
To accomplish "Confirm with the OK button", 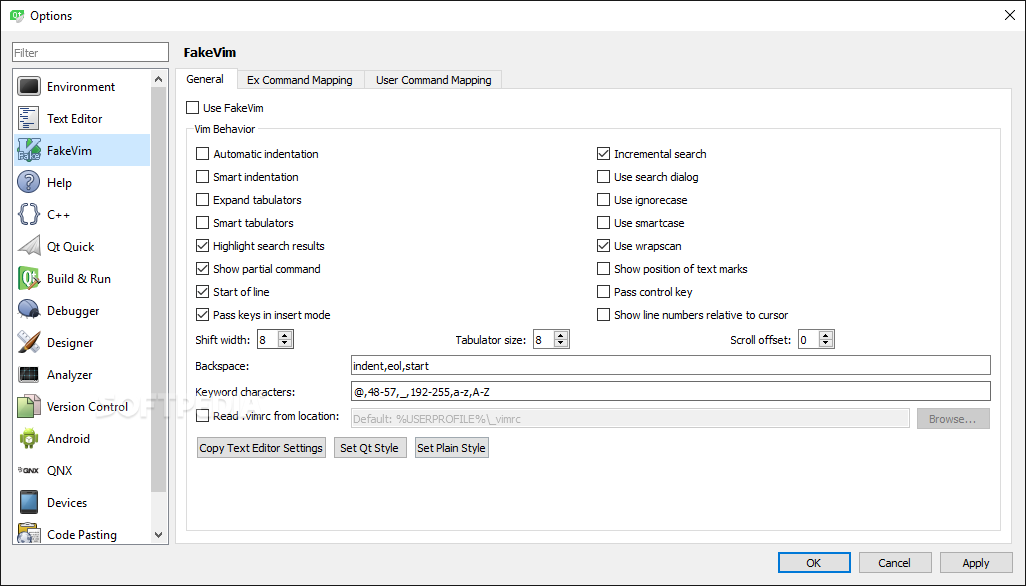I will tap(813, 562).
